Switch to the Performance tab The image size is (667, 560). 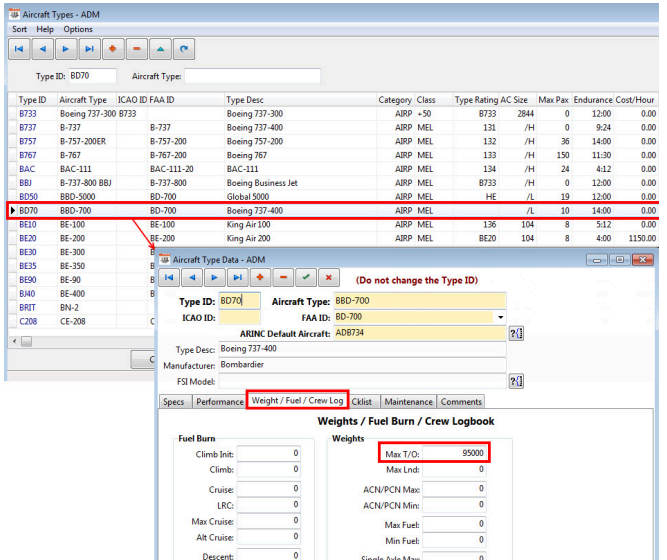(x=219, y=402)
